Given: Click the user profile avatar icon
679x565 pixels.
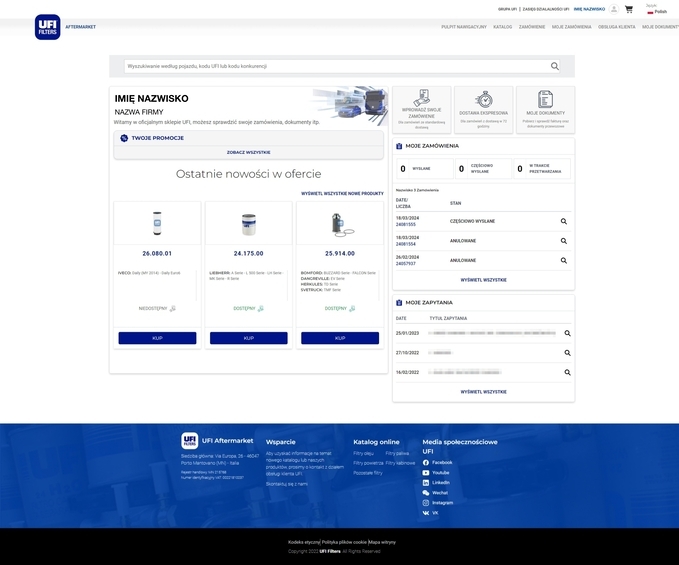Looking at the screenshot, I should (x=614, y=9).
